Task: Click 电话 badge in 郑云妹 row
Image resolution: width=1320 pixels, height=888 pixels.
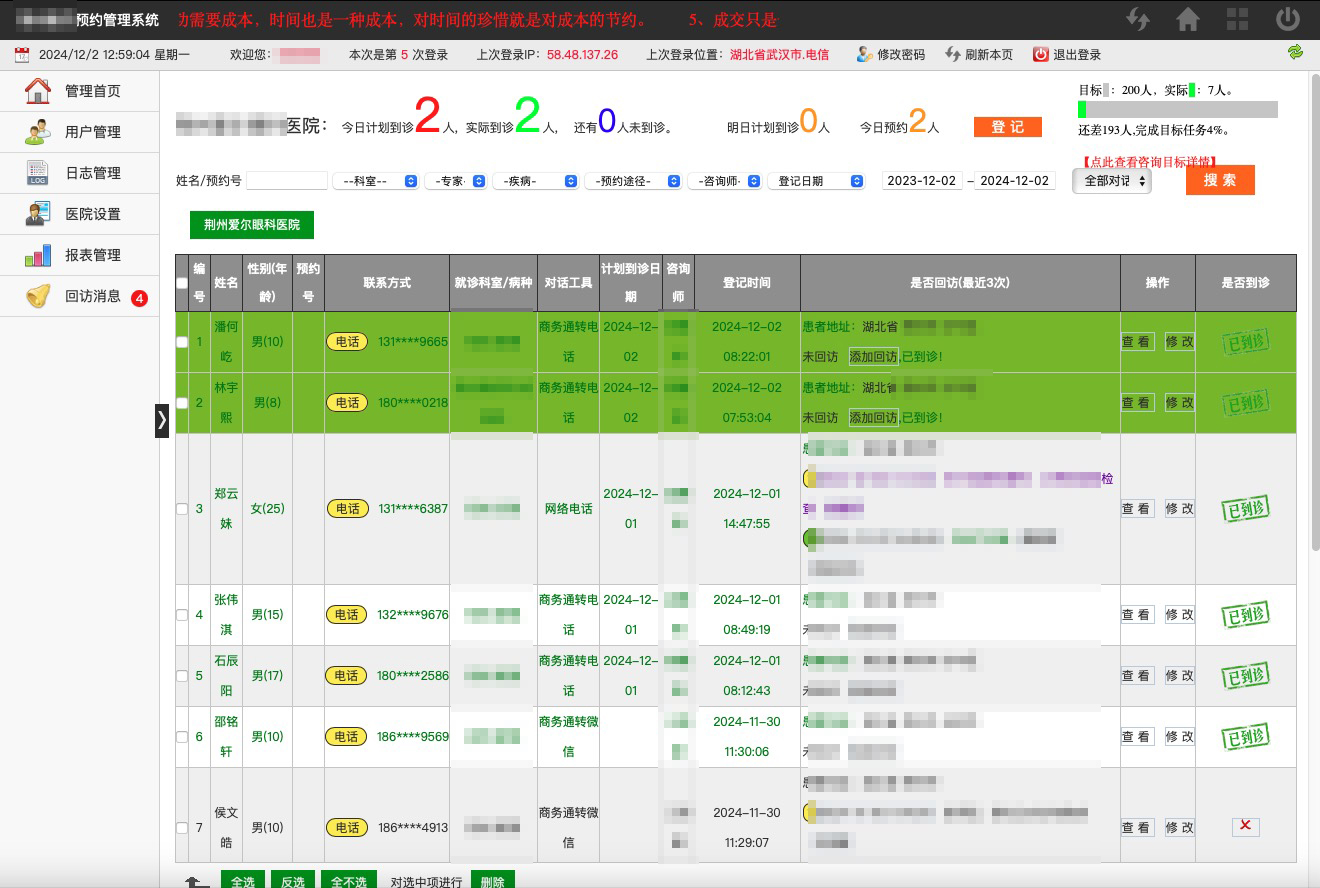Action: pos(347,509)
